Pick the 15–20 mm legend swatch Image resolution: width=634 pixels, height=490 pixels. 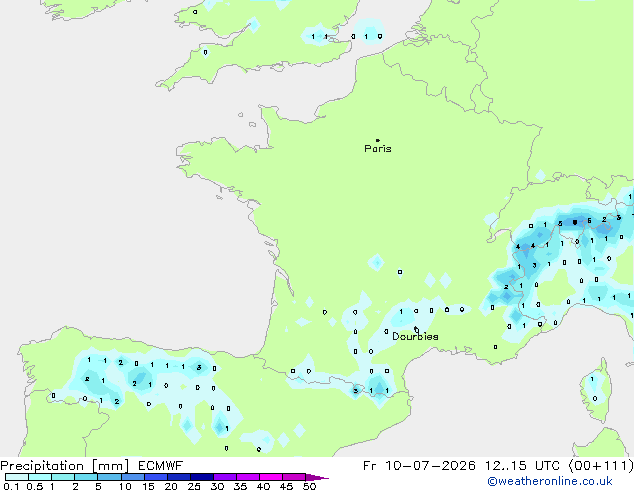[x=155, y=477]
